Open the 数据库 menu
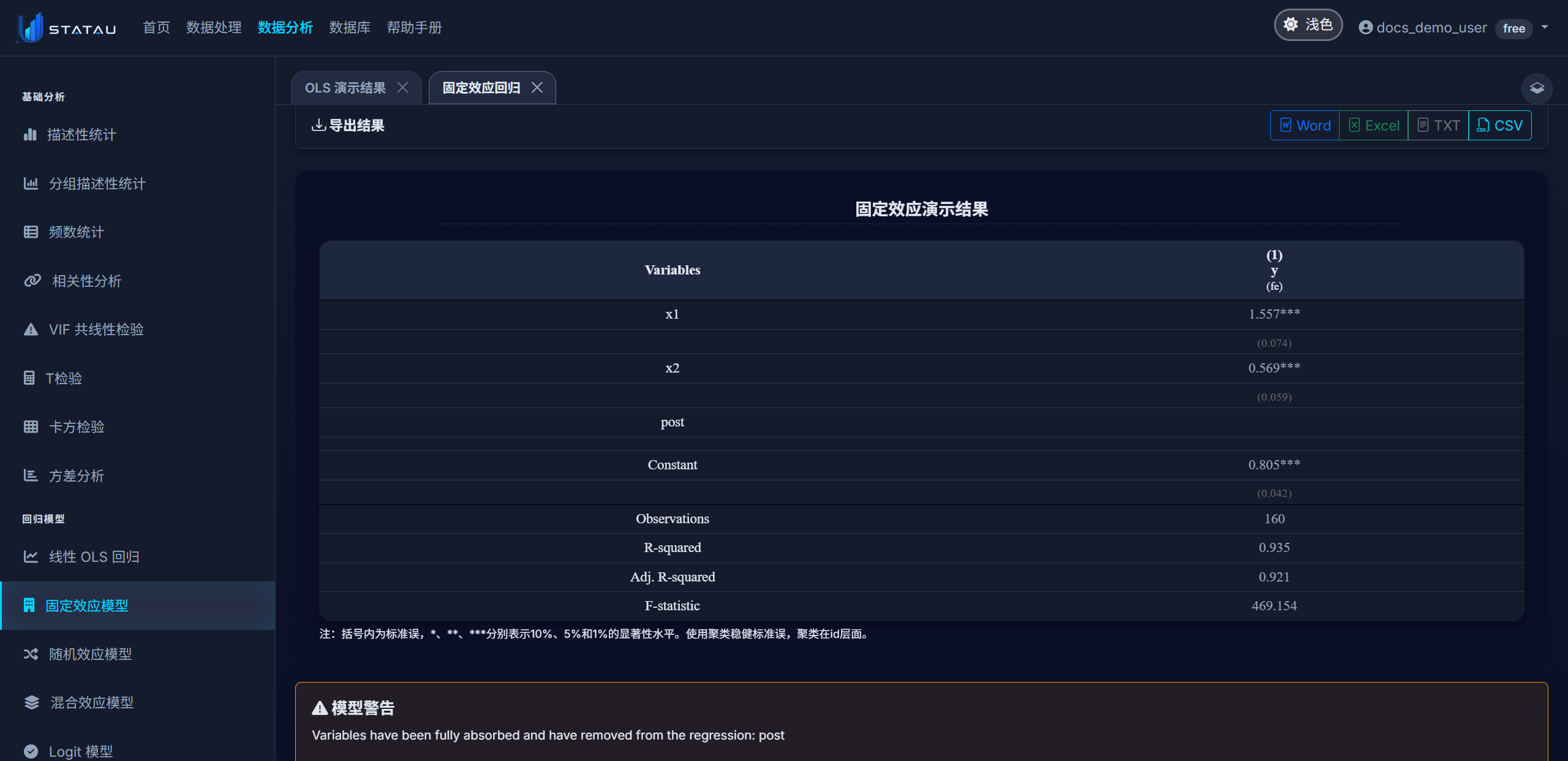 click(x=350, y=28)
